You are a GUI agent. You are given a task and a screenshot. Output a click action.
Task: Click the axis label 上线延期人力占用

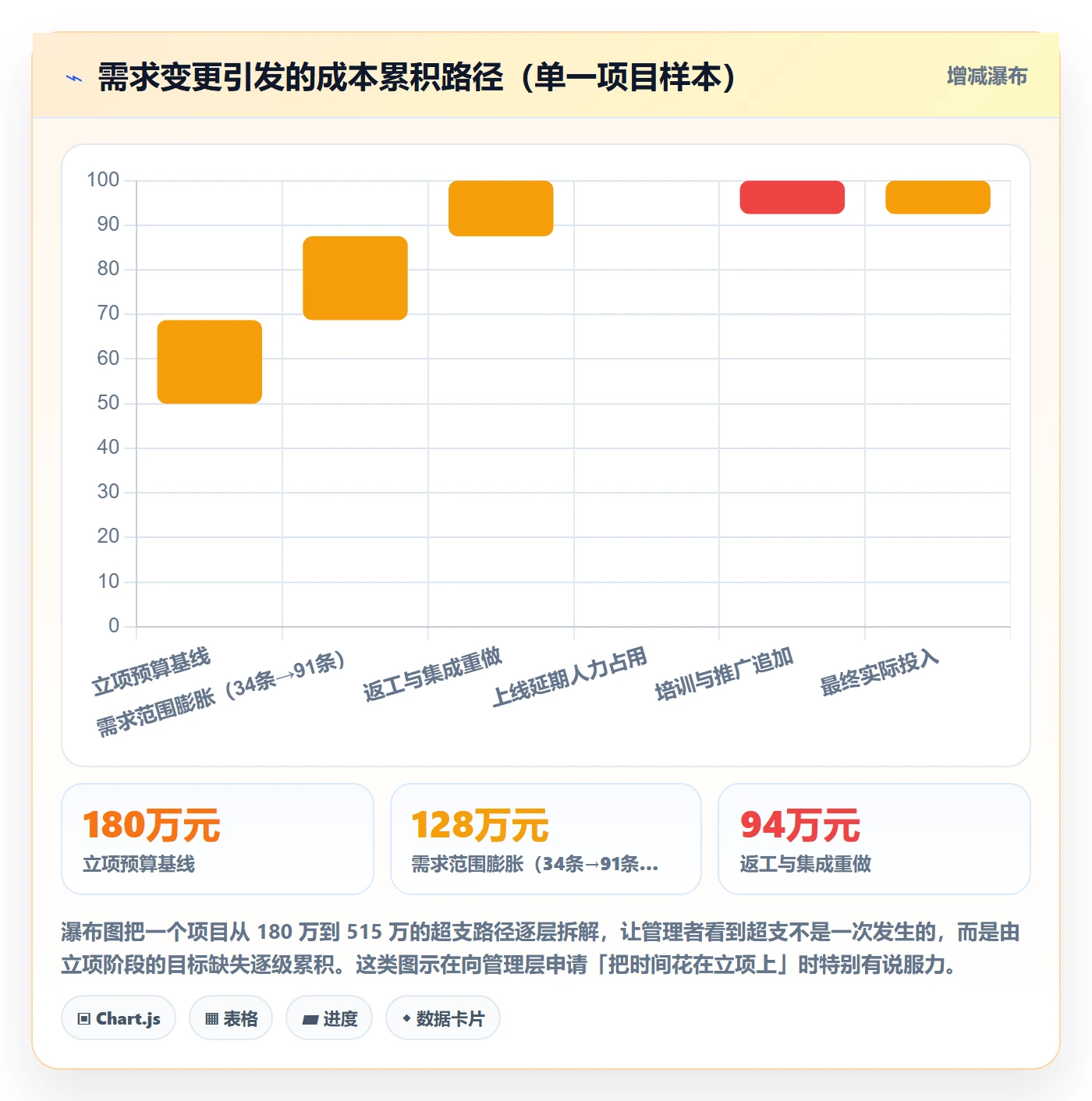click(x=569, y=676)
